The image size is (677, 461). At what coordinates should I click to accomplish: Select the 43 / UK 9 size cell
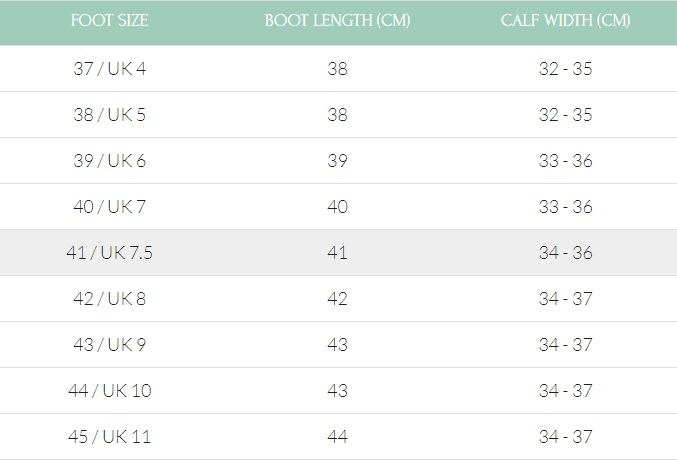click(110, 345)
